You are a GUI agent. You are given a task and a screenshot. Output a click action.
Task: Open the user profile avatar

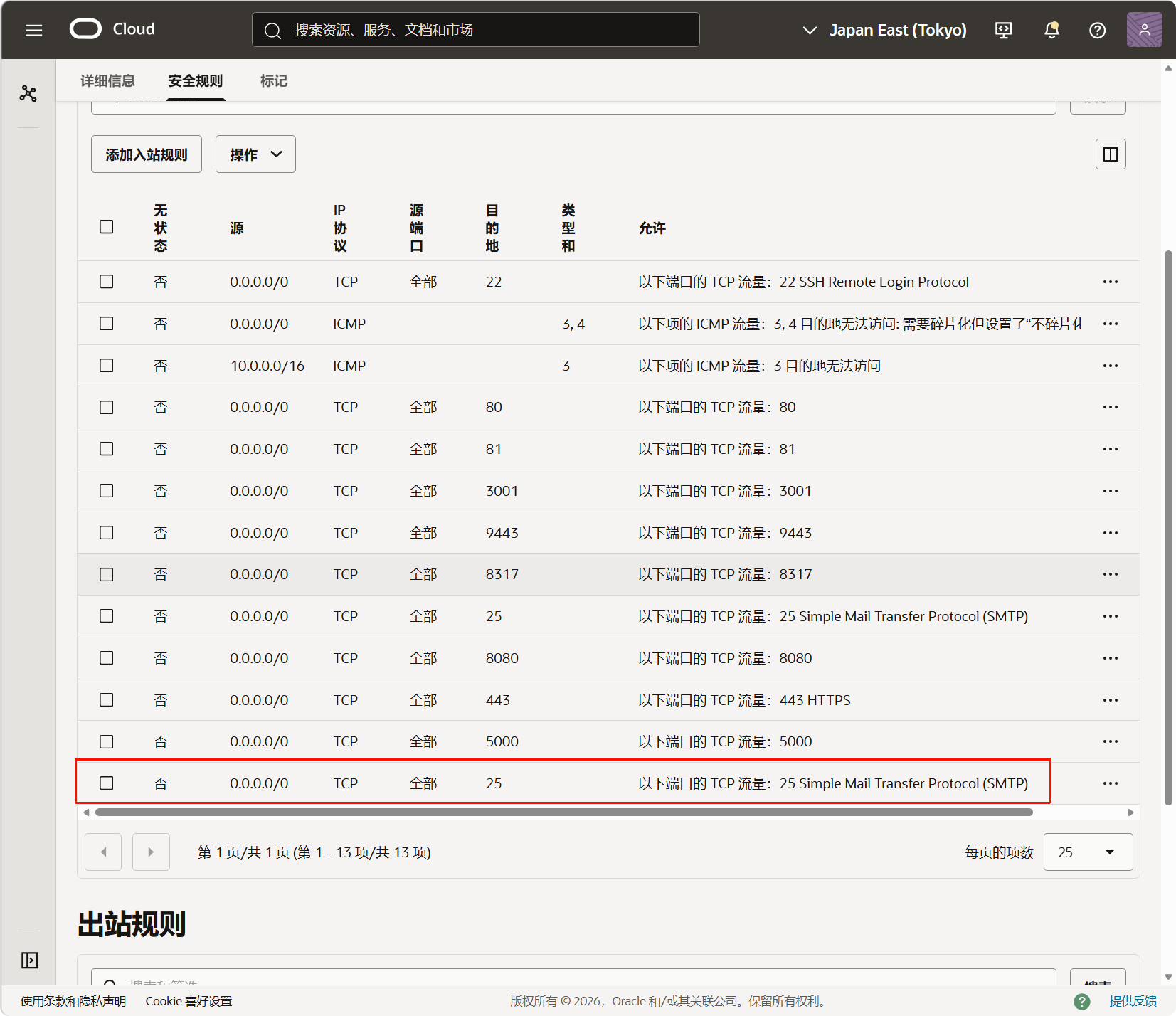[x=1144, y=30]
